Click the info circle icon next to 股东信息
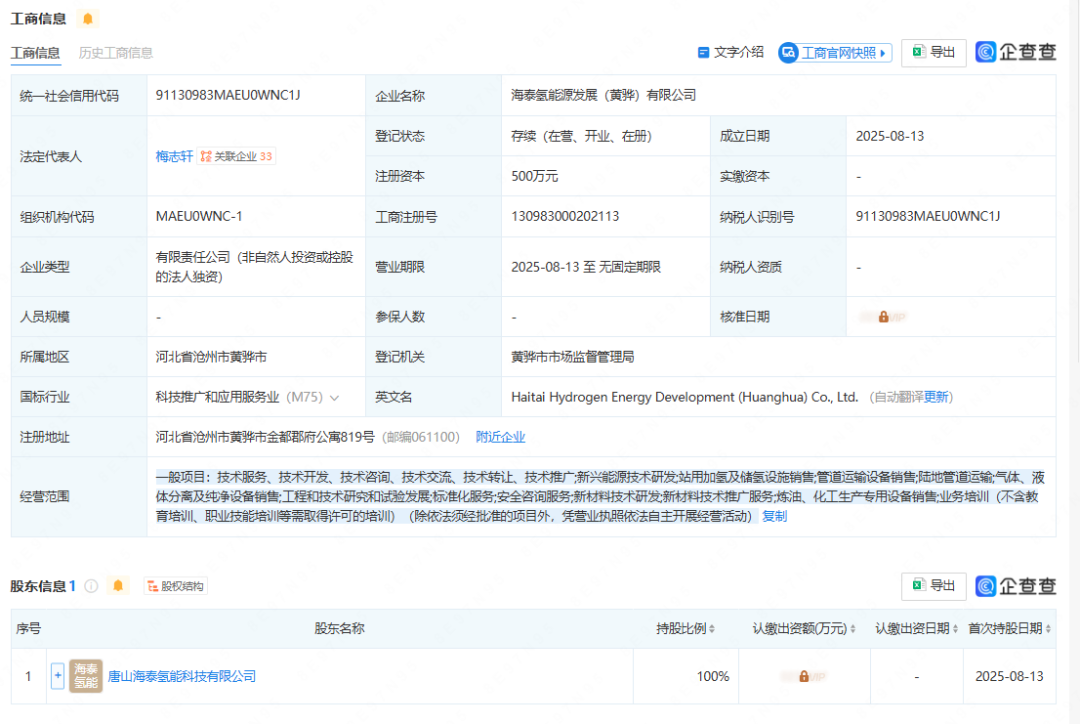The height and width of the screenshot is (724, 1080). (x=91, y=586)
